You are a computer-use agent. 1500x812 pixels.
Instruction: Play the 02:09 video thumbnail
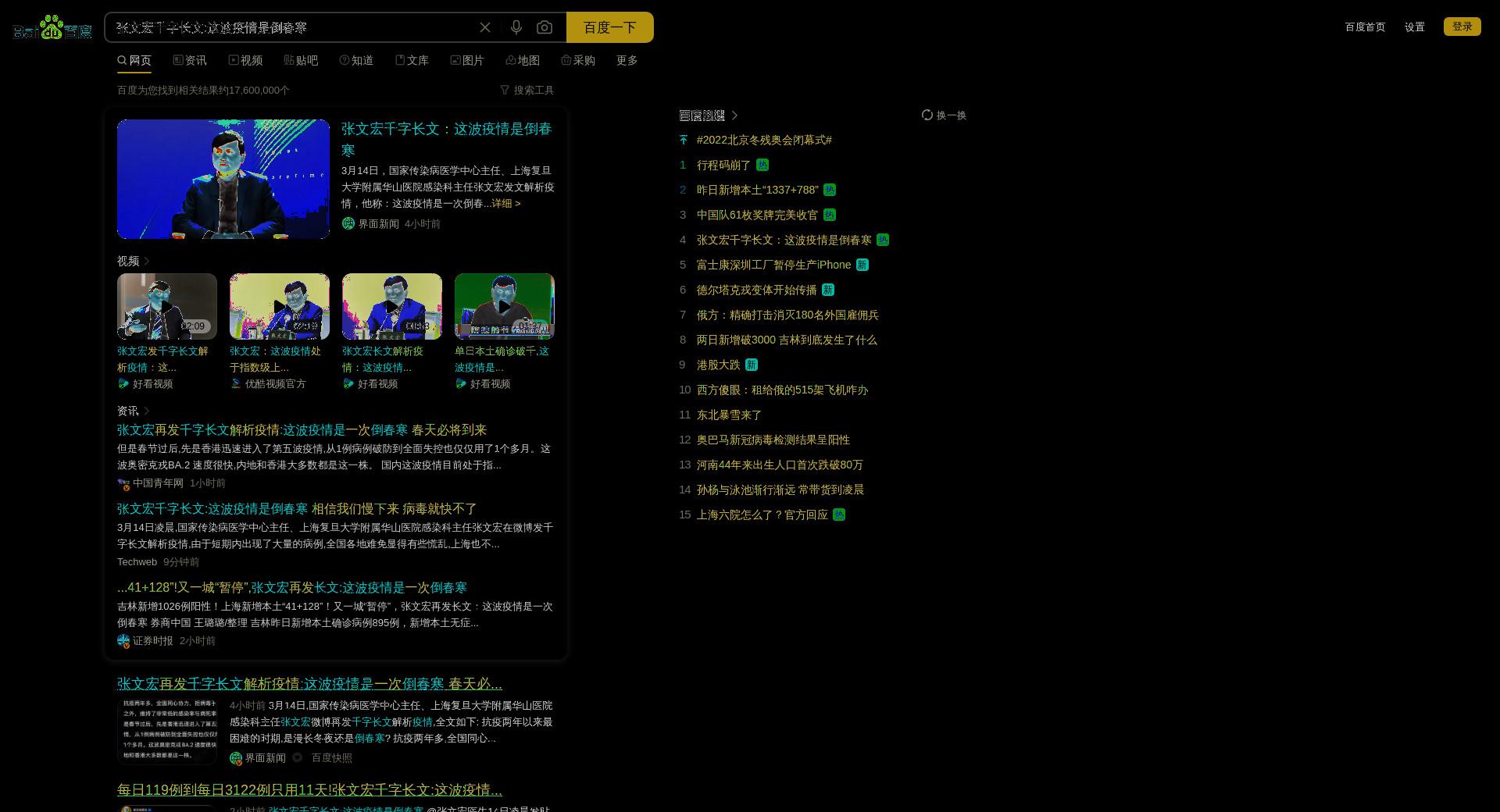coord(167,306)
